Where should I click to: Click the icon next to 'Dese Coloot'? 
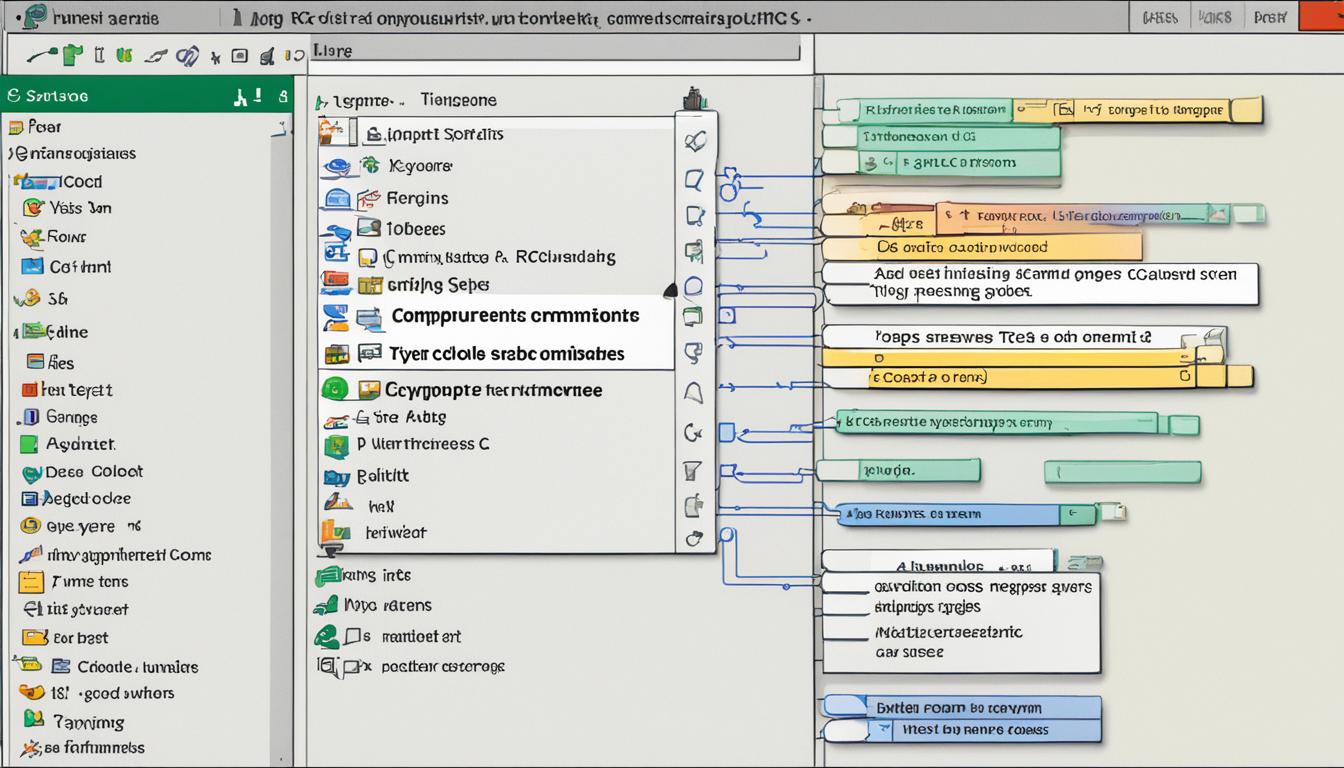(x=30, y=473)
